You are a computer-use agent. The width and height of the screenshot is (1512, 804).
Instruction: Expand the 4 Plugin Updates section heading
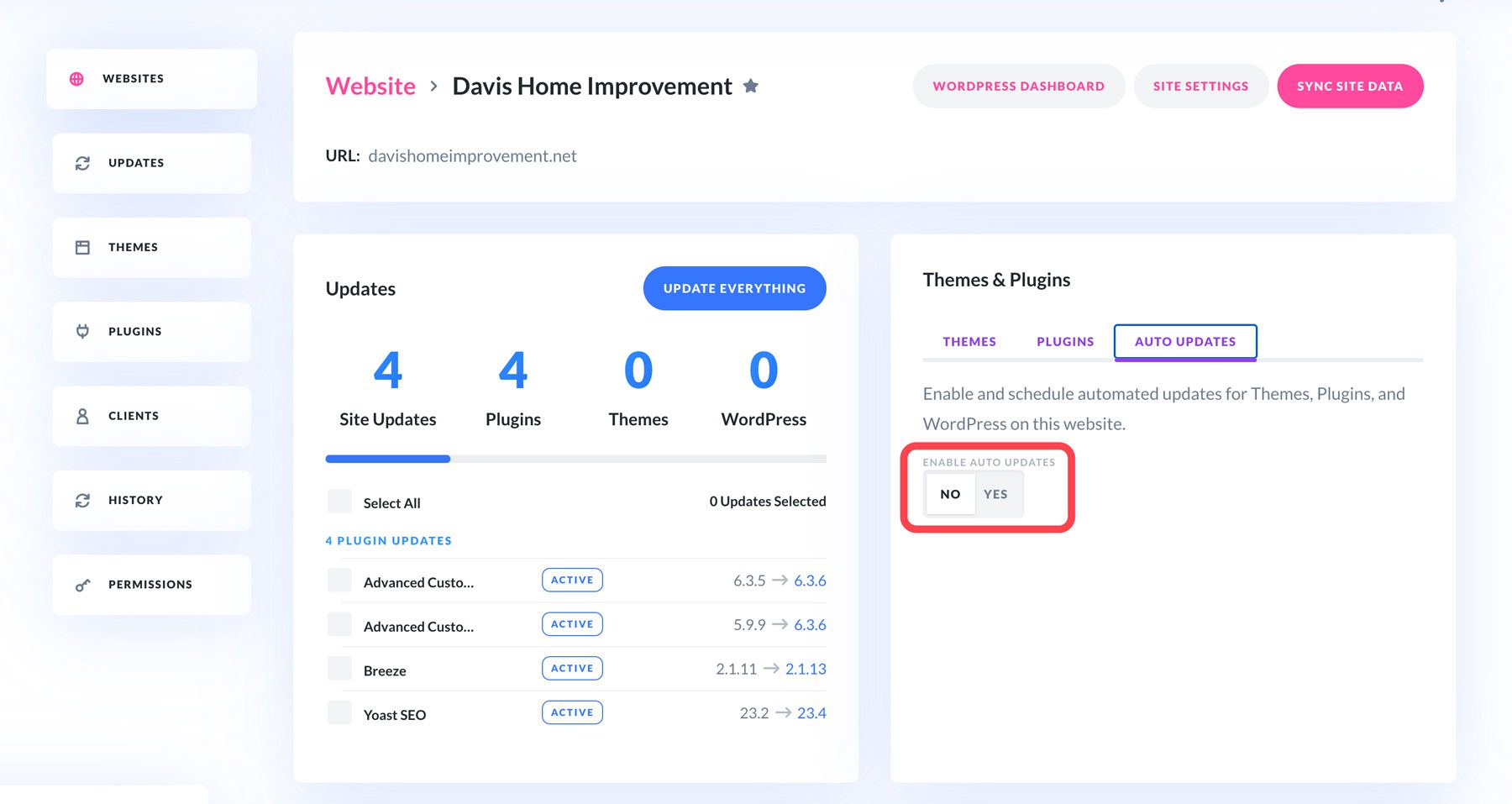coord(389,540)
